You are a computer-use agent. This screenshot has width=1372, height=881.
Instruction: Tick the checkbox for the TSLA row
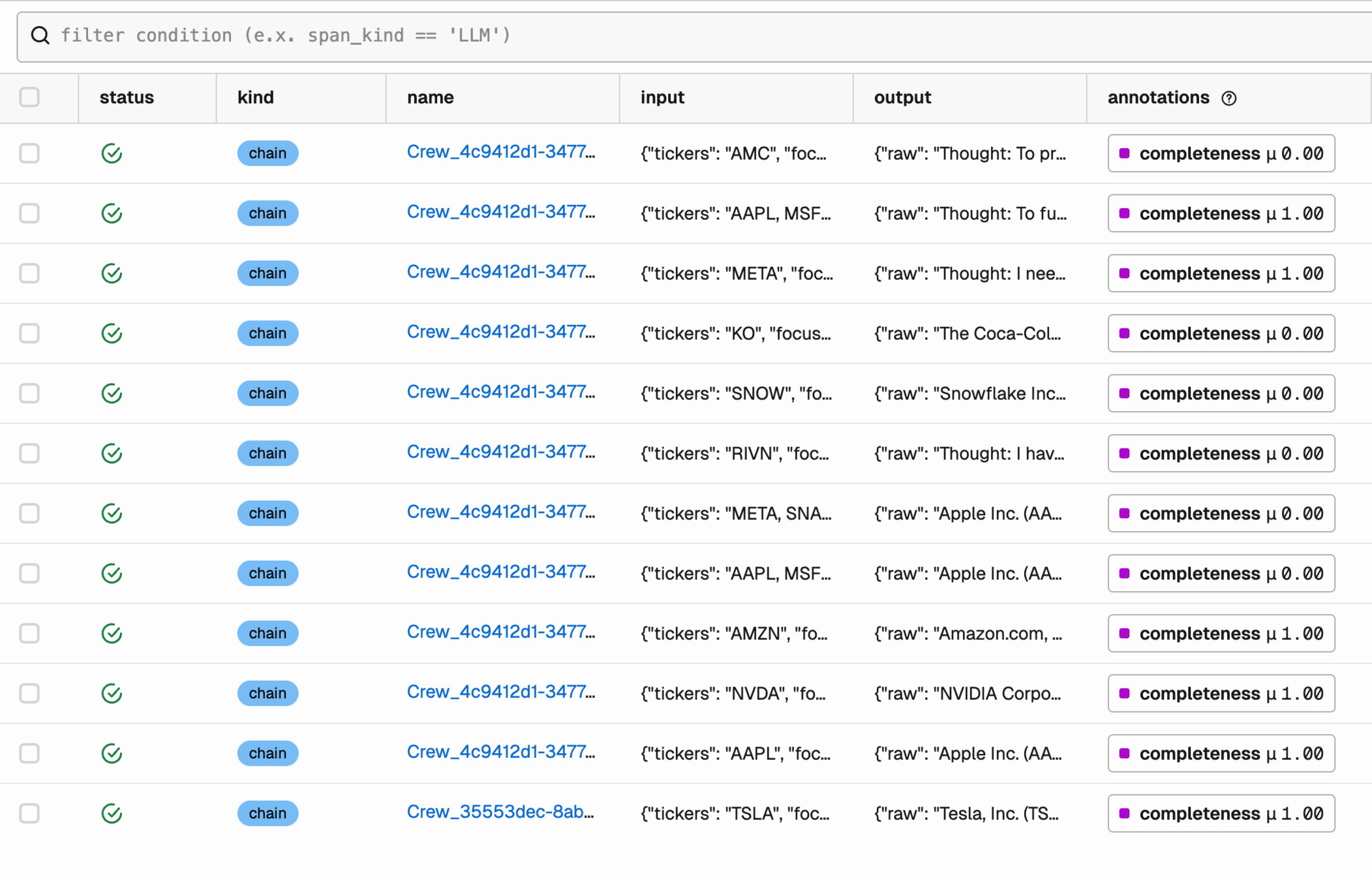(29, 813)
